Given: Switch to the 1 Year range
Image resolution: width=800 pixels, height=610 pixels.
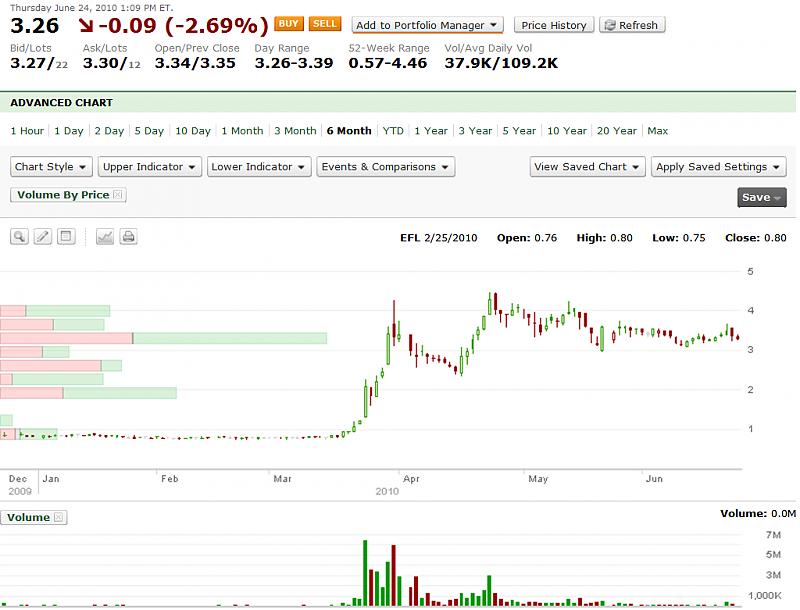Looking at the screenshot, I should [431, 131].
